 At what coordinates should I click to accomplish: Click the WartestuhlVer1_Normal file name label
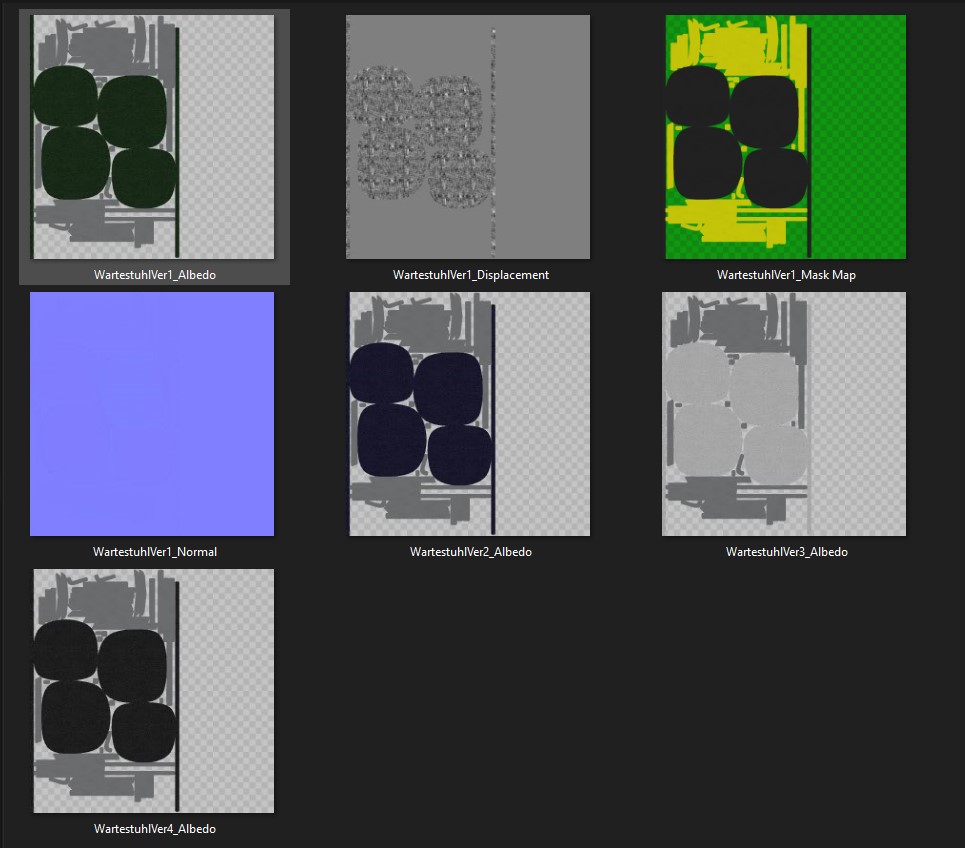(154, 552)
